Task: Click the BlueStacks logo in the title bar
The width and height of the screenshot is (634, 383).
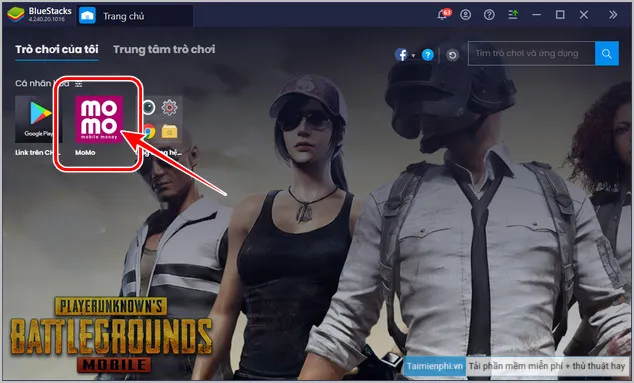Action: 16,15
